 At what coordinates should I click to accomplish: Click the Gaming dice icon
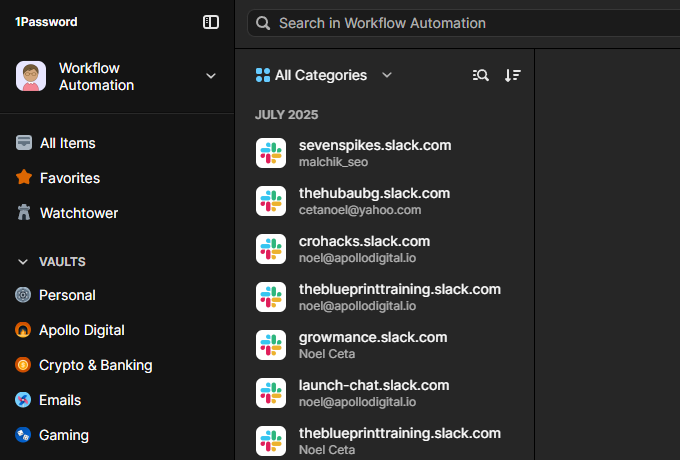click(23, 435)
